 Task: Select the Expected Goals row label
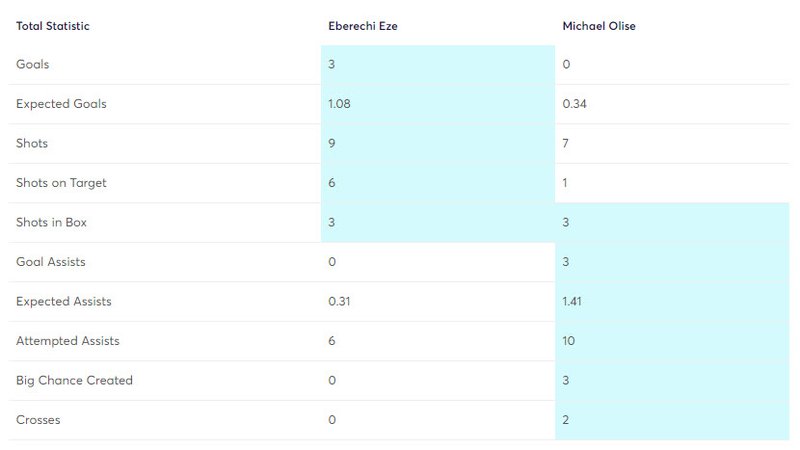tap(61, 104)
